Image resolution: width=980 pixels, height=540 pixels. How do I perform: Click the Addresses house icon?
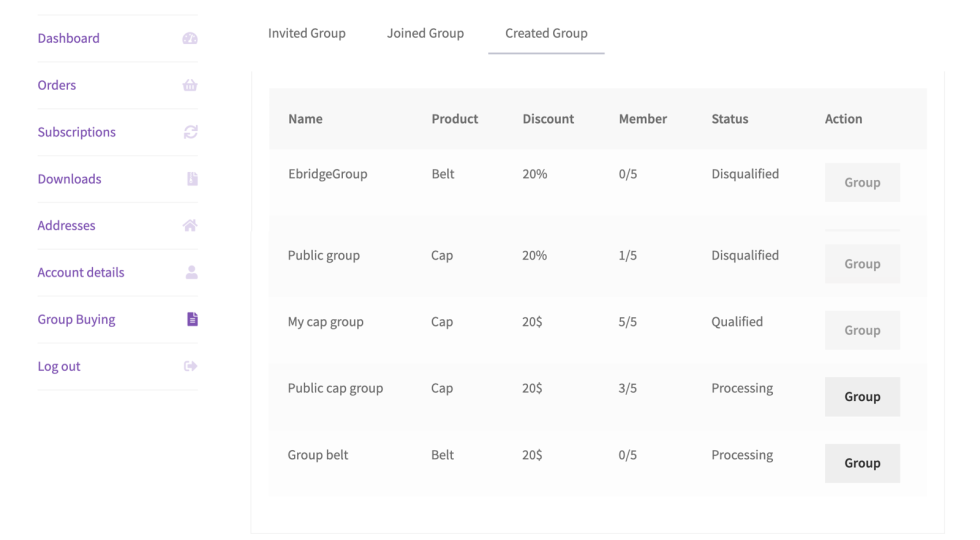(190, 226)
